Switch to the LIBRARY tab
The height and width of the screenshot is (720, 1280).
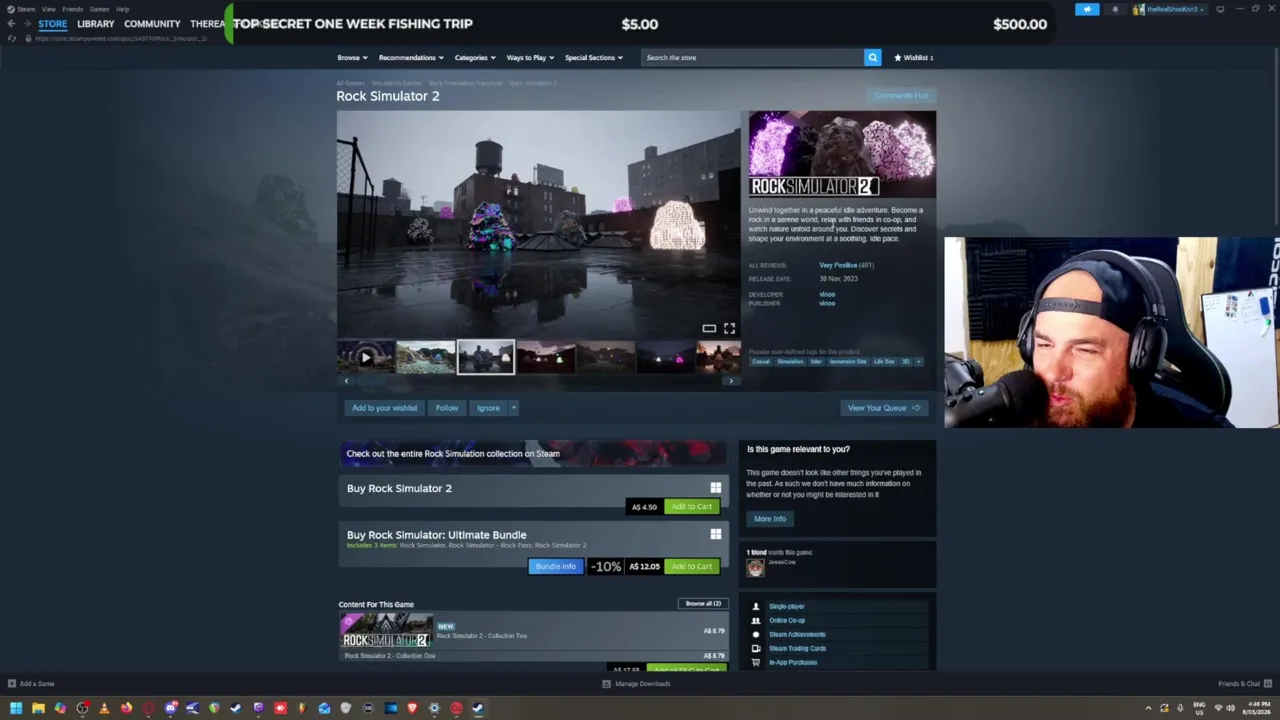coord(96,24)
